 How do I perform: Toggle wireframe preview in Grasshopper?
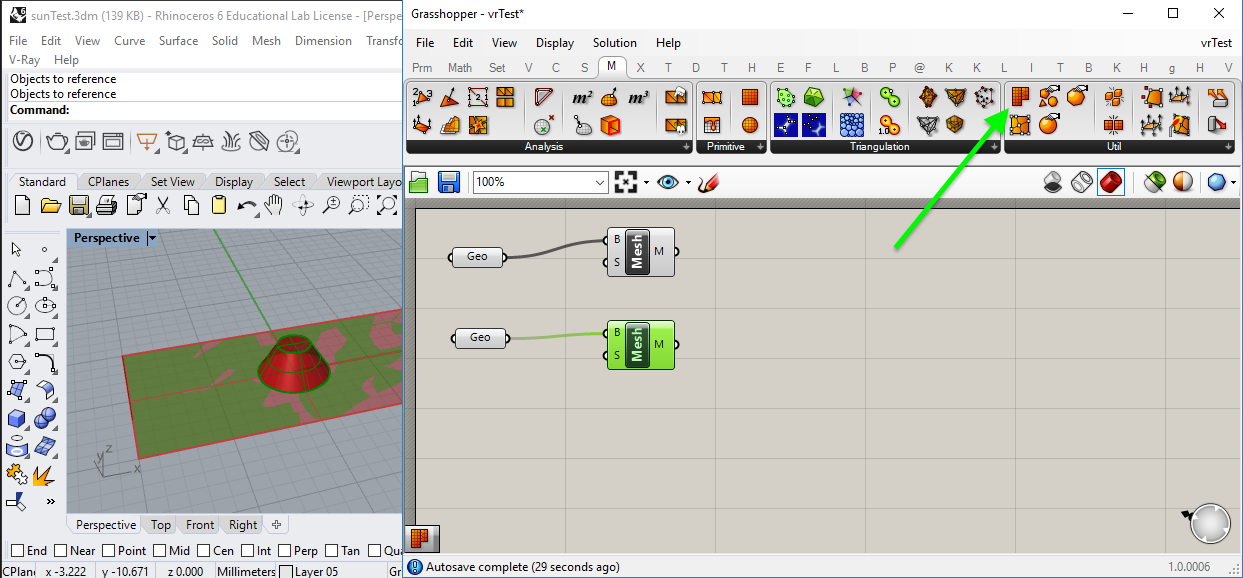[x=1081, y=182]
